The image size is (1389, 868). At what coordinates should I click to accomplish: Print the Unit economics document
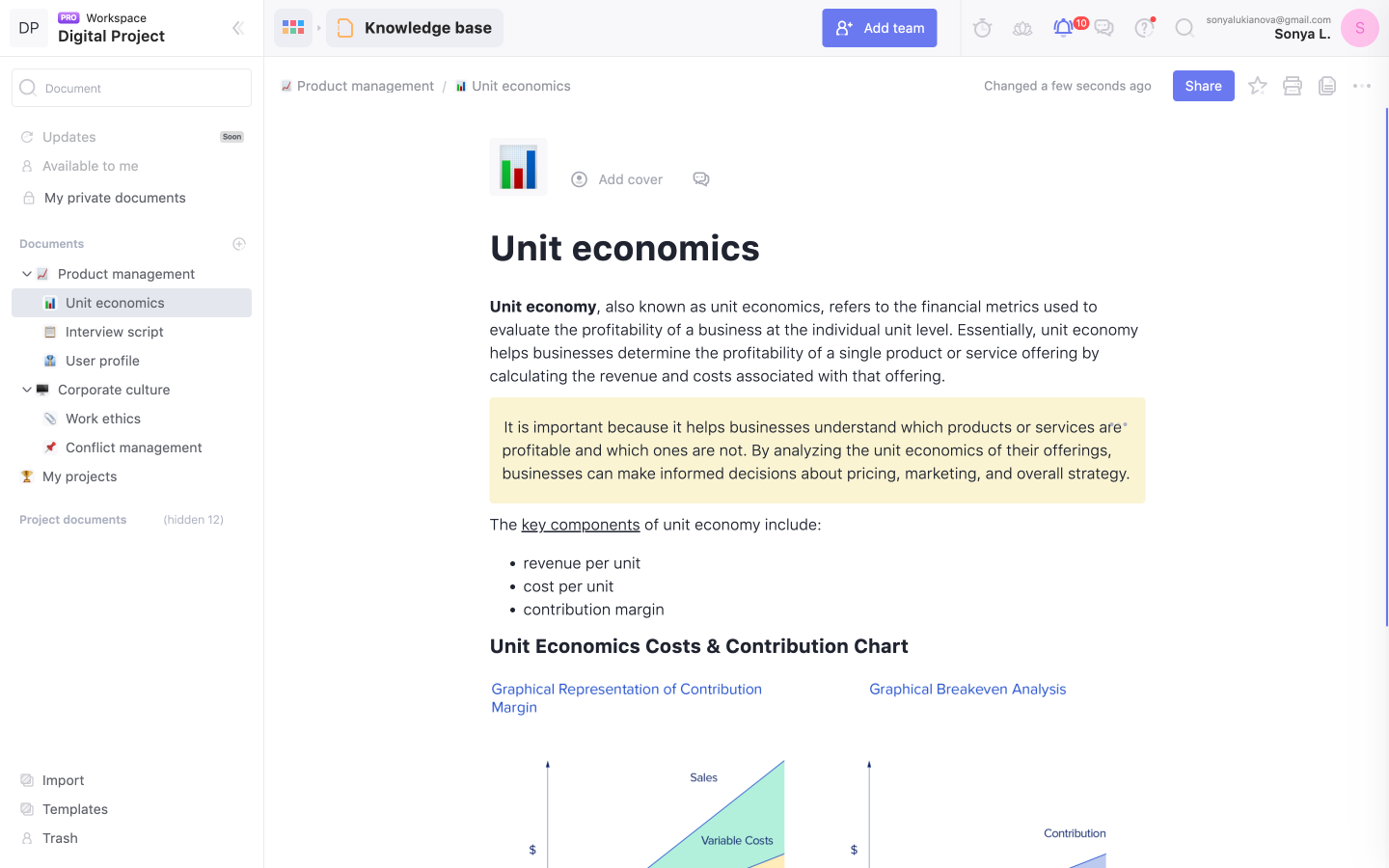coord(1293,86)
